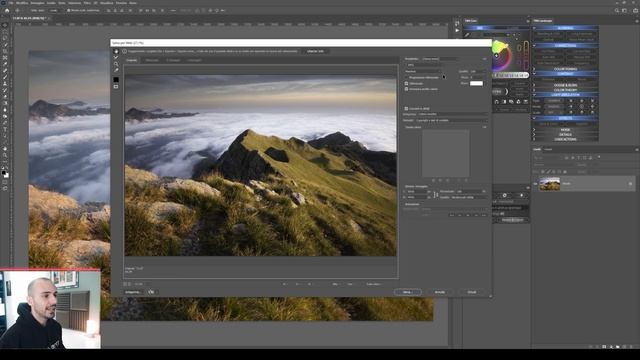The image size is (640, 360).
Task: Select the Type tool in Photoshop's toolbar
Action: click(x=5, y=129)
